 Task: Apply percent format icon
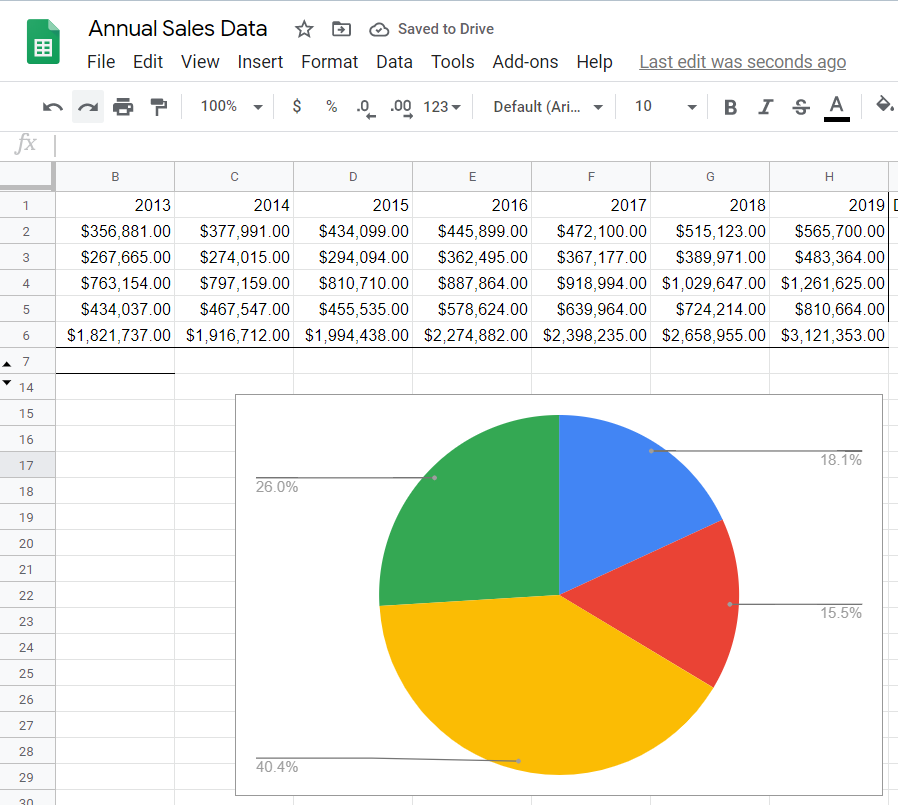click(x=331, y=106)
